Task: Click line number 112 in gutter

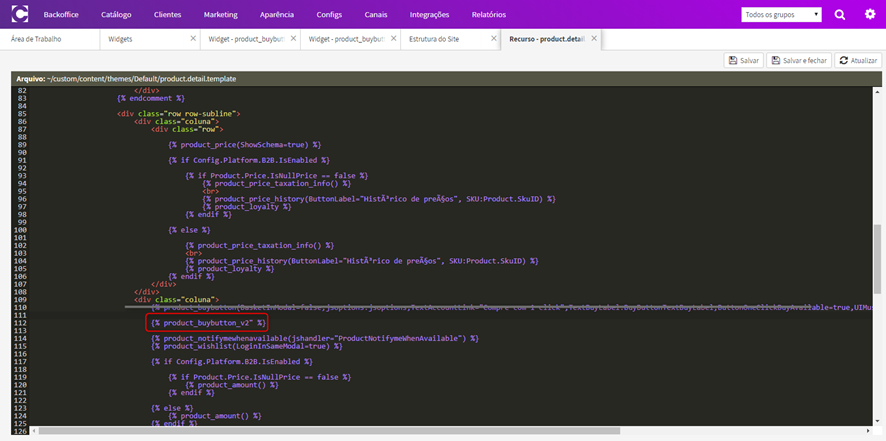Action: pos(21,323)
